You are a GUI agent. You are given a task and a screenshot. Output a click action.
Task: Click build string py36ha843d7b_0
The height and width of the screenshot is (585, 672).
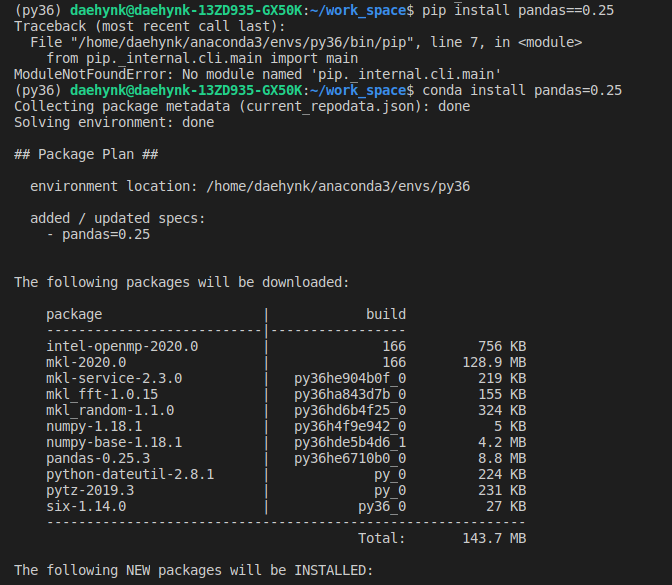coord(350,394)
